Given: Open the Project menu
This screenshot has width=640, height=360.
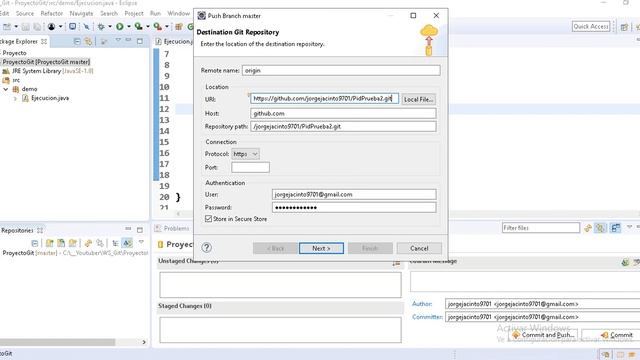Looking at the screenshot, I should pos(134,13).
